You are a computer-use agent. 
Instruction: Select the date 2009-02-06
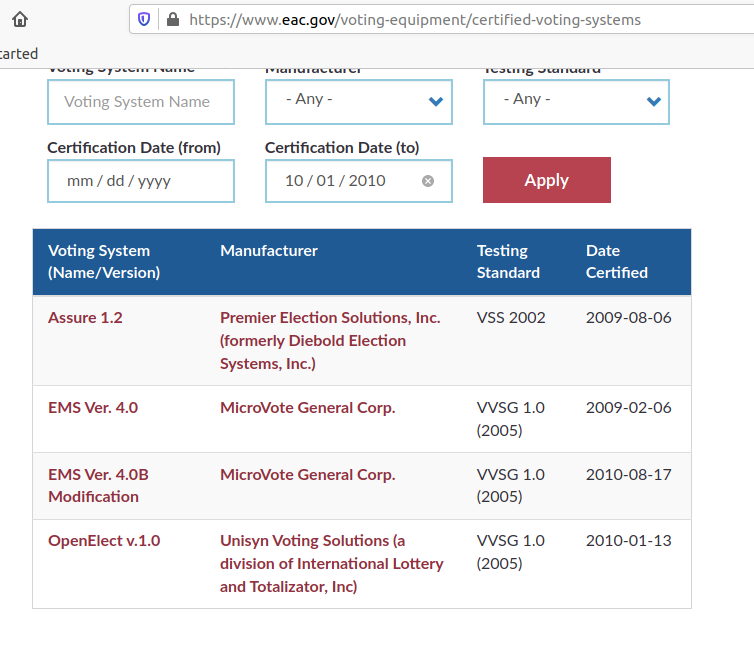click(x=628, y=408)
